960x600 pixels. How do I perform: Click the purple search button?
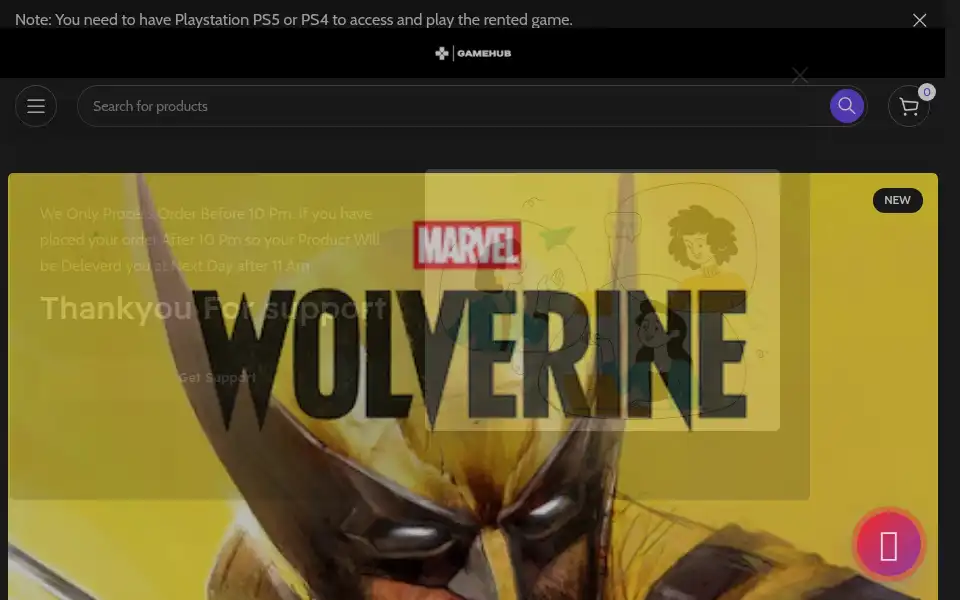pyautogui.click(x=846, y=106)
